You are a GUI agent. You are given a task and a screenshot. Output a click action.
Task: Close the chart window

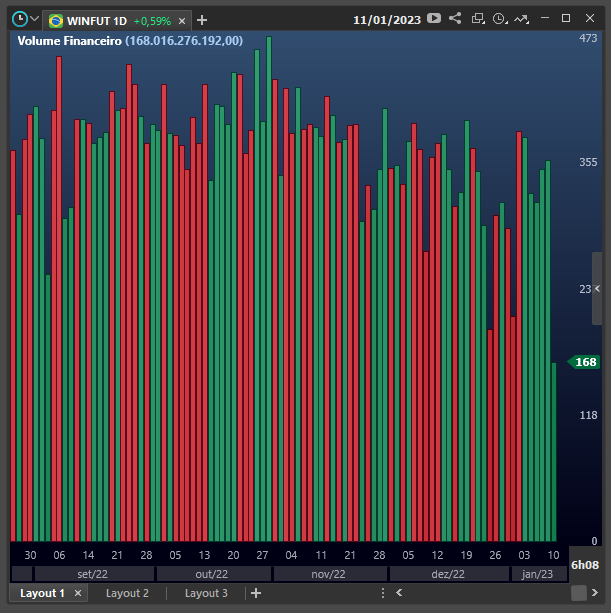click(590, 18)
